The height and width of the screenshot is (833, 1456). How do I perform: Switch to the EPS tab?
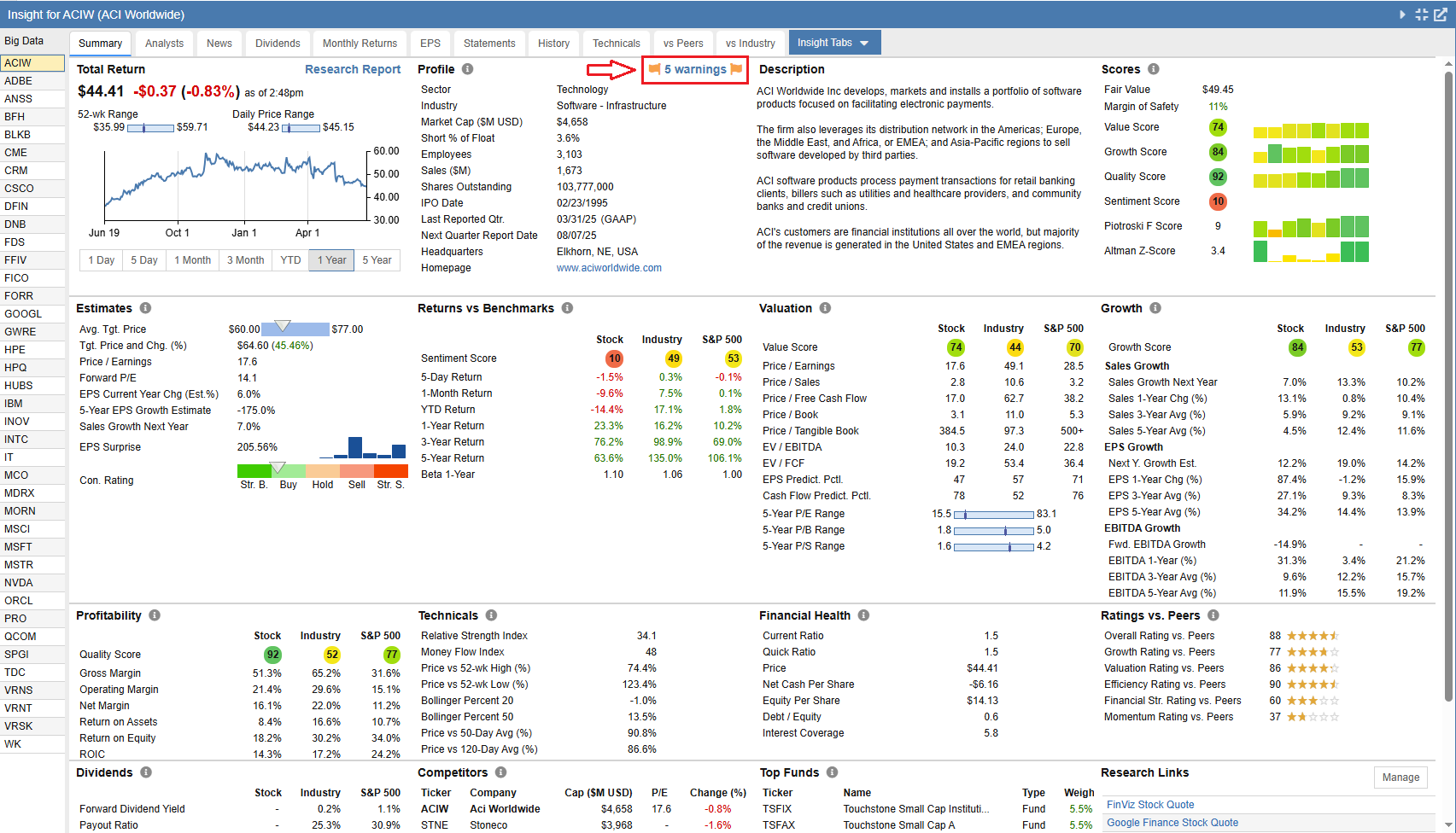tap(430, 44)
